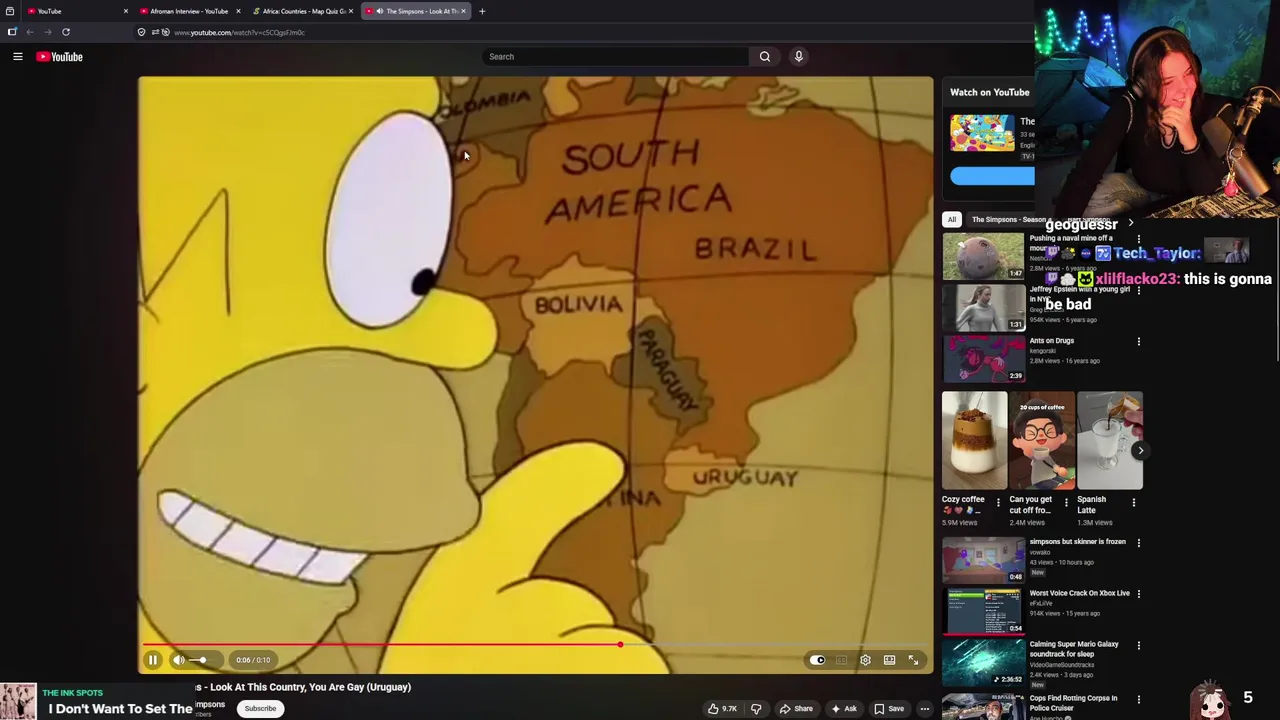
Task: Open more actions under the video
Action: [x=924, y=709]
